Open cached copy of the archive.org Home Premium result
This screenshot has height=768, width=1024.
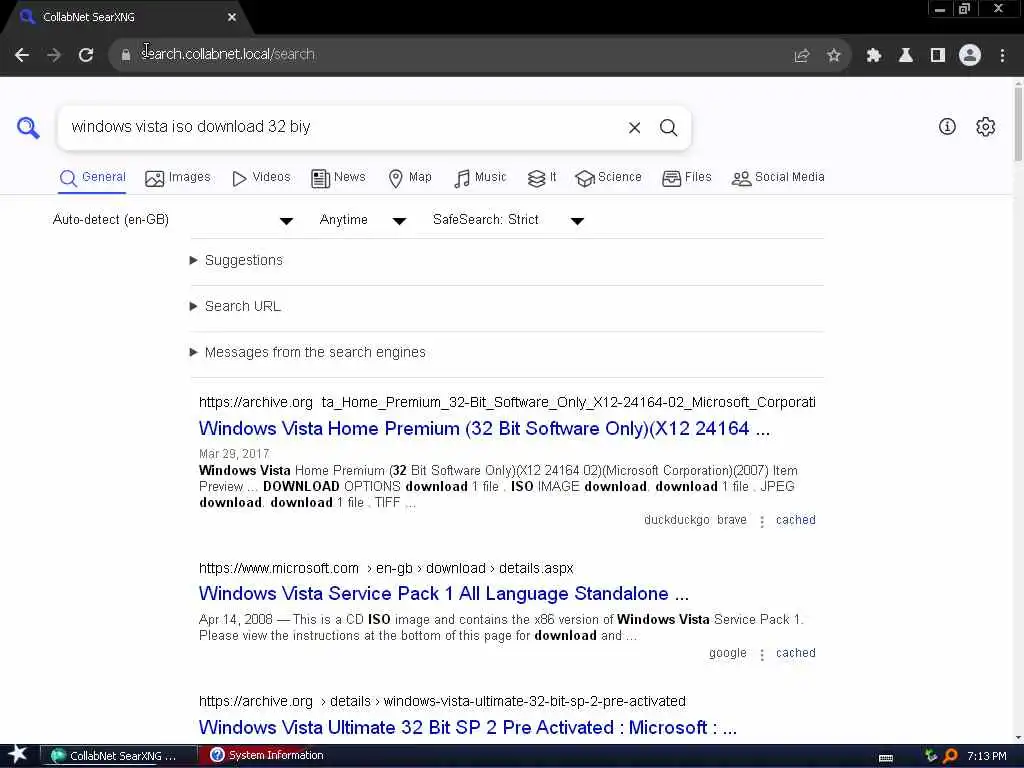coord(795,520)
